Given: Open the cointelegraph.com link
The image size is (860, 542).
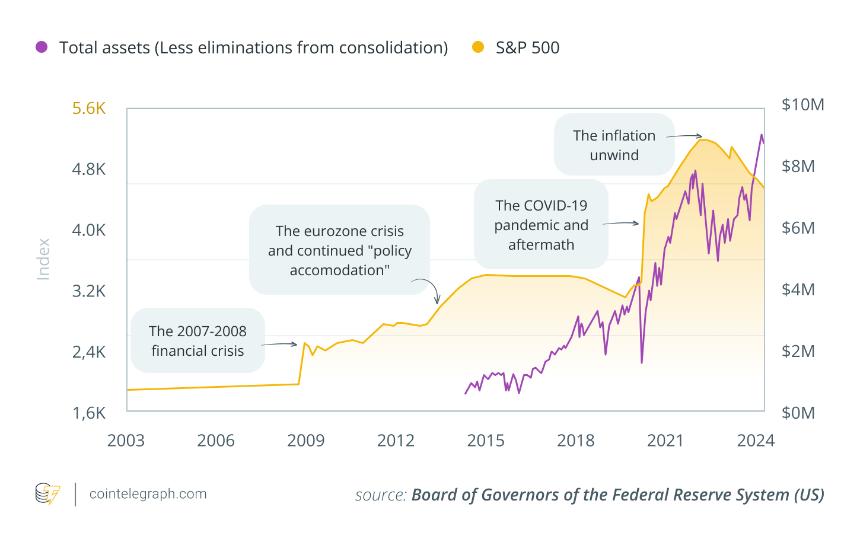Looking at the screenshot, I should pos(148,494).
